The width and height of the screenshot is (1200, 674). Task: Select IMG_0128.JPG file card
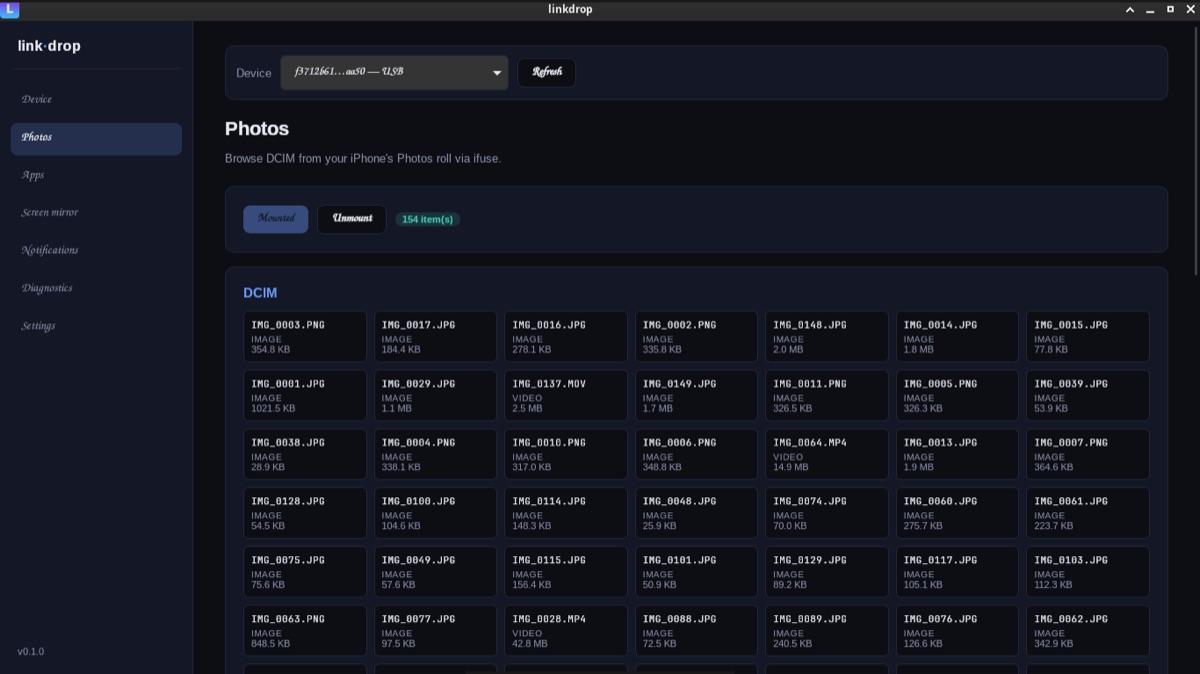point(305,514)
